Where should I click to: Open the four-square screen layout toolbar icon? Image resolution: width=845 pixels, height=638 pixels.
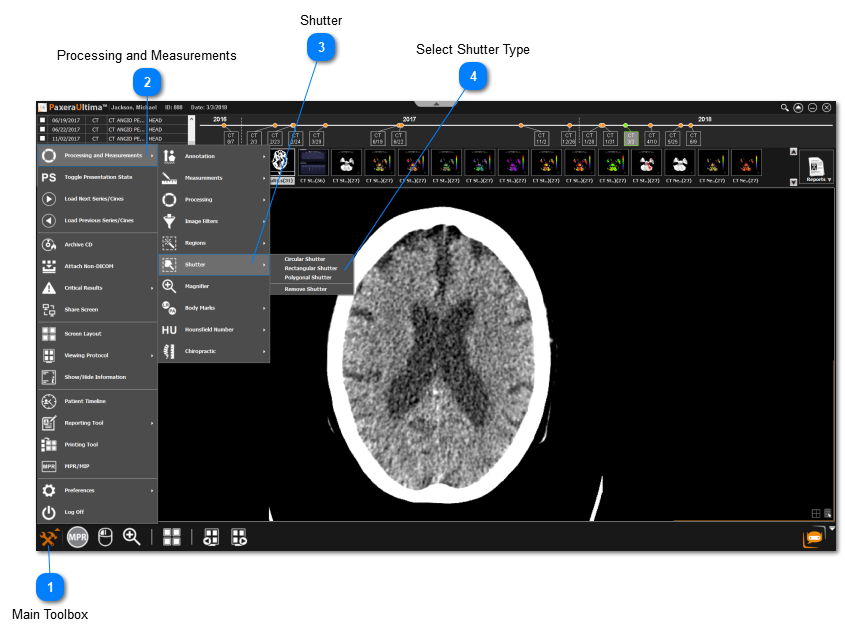click(171, 537)
